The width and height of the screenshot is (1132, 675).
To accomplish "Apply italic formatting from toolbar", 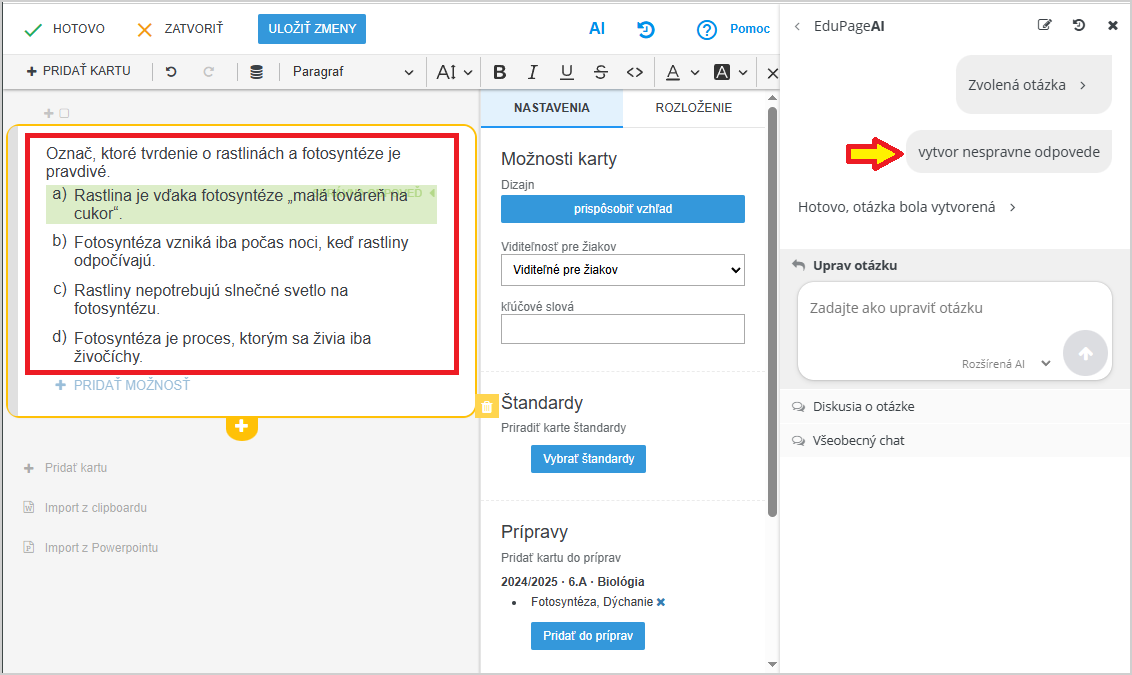I will pos(533,72).
